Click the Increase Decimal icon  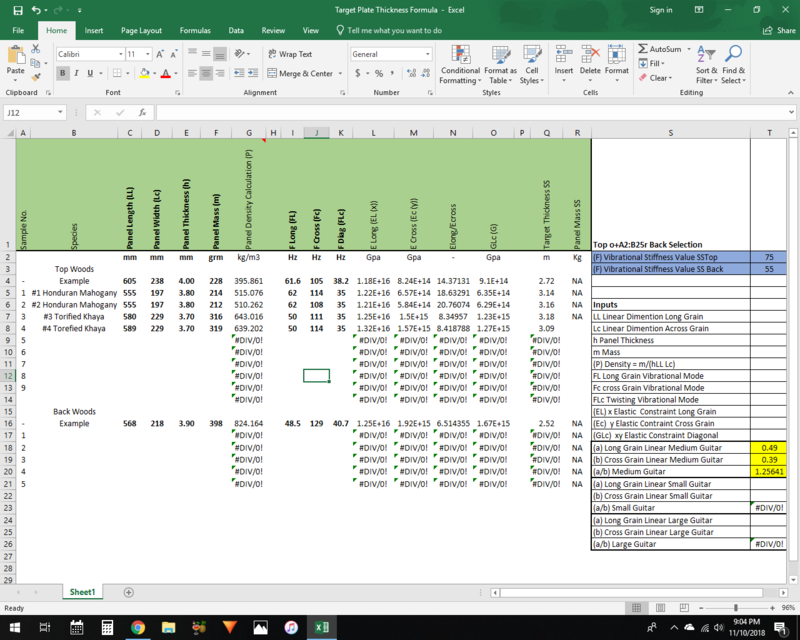pyautogui.click(x=411, y=73)
